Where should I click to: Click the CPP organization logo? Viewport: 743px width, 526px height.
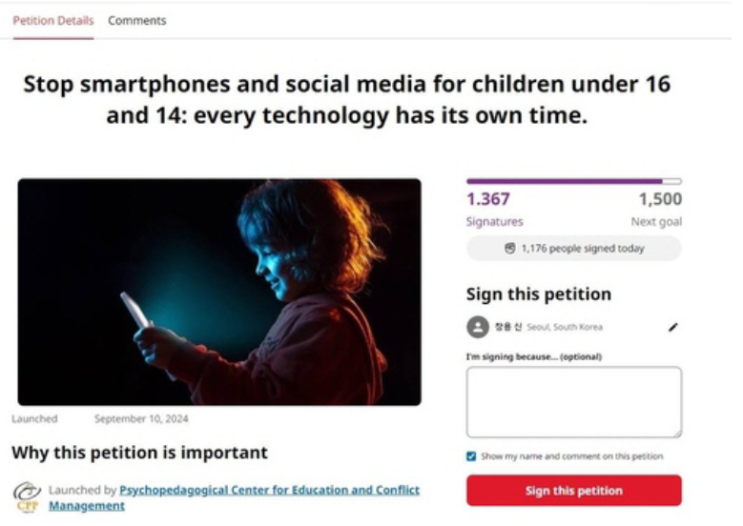(26, 495)
